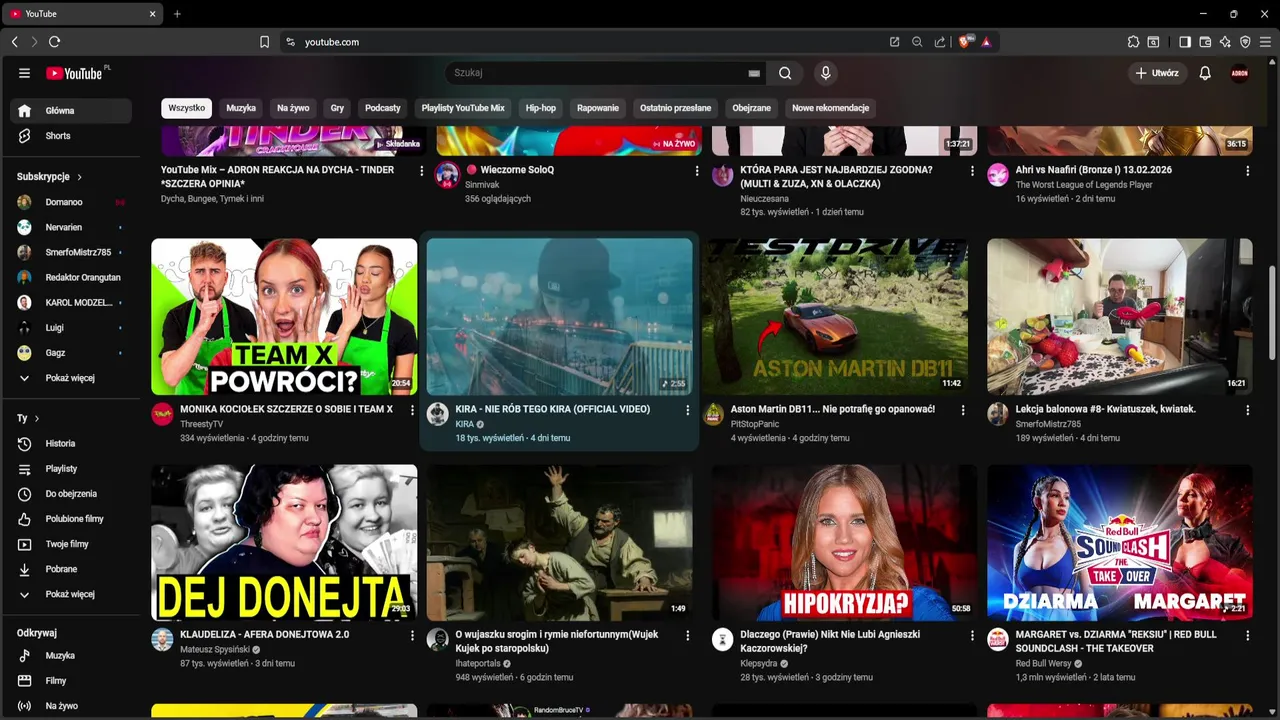Expand Ty section with Pokaż więcej
This screenshot has height=720, width=1280.
coord(70,594)
